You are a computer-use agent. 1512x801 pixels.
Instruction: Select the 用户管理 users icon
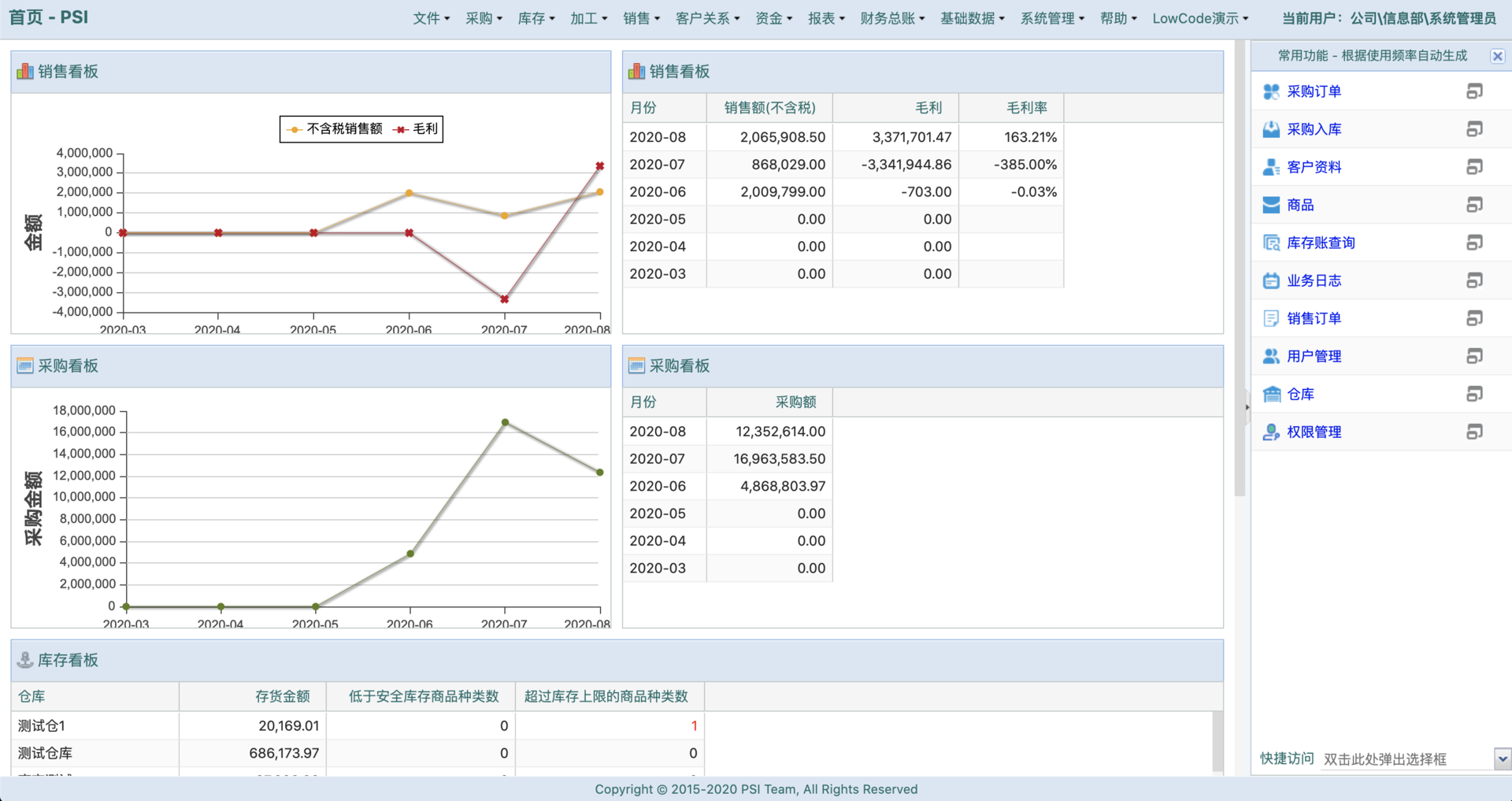tap(1270, 355)
